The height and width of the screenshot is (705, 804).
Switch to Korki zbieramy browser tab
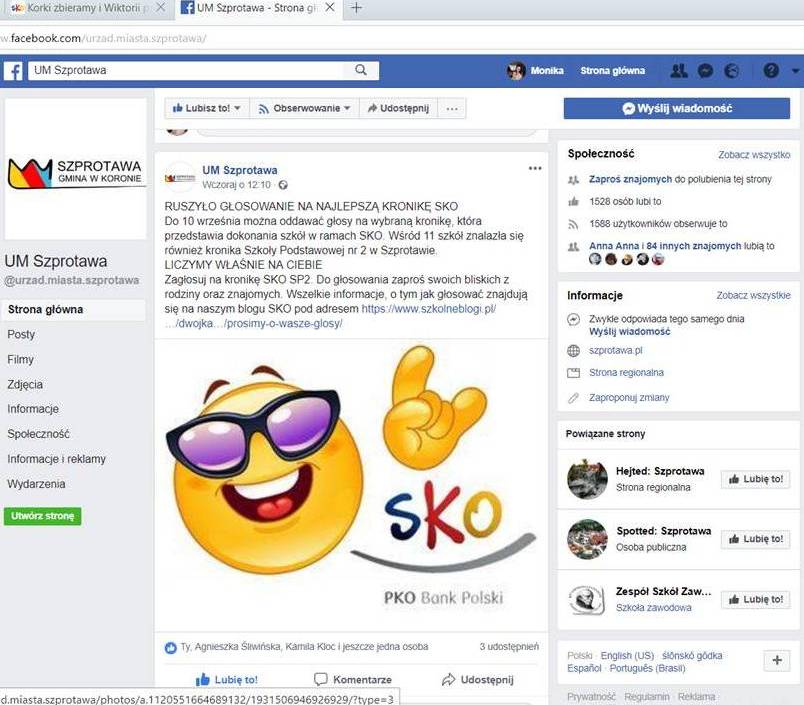[x=85, y=9]
